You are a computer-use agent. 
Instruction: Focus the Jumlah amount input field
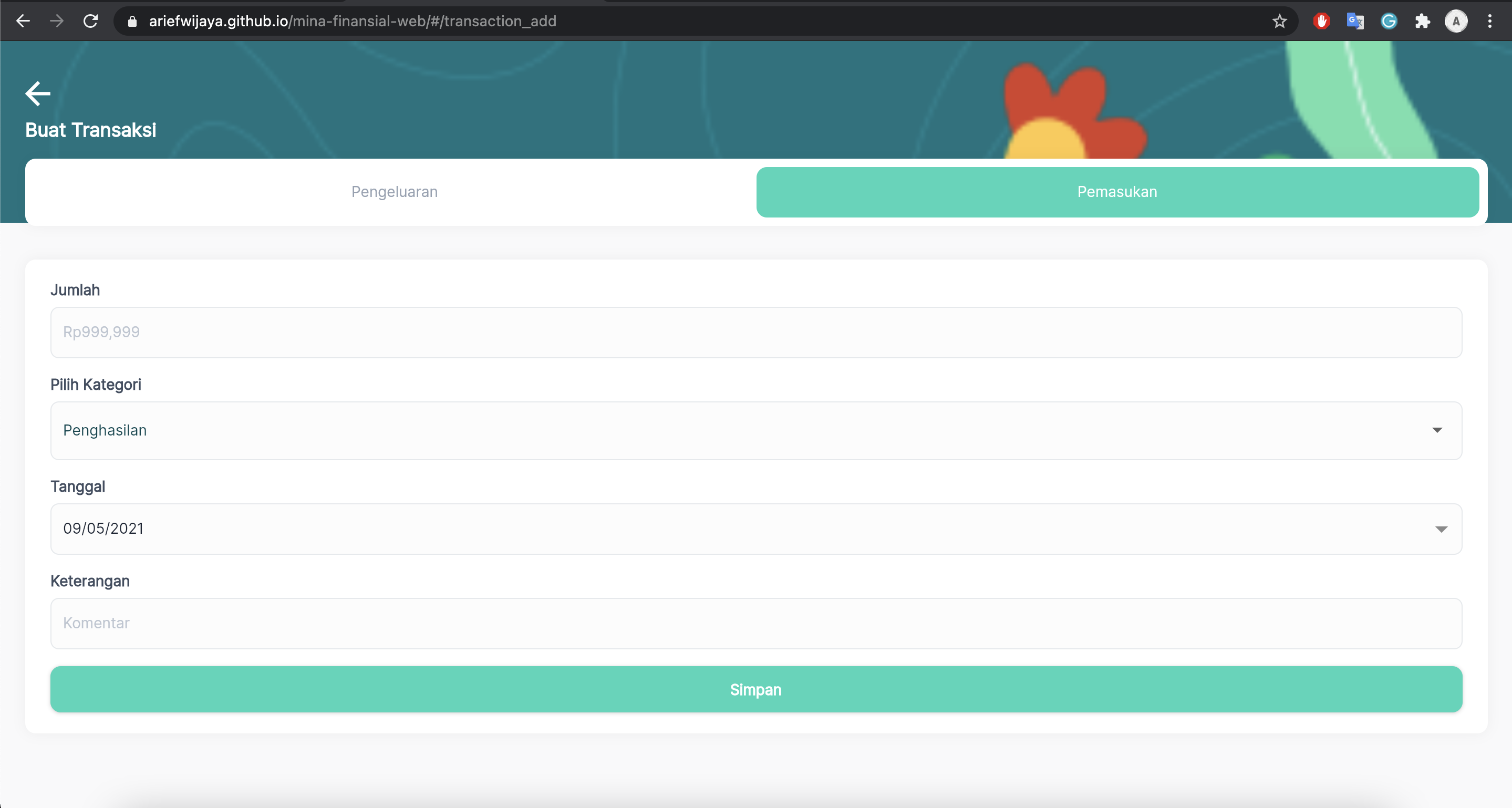(756, 332)
